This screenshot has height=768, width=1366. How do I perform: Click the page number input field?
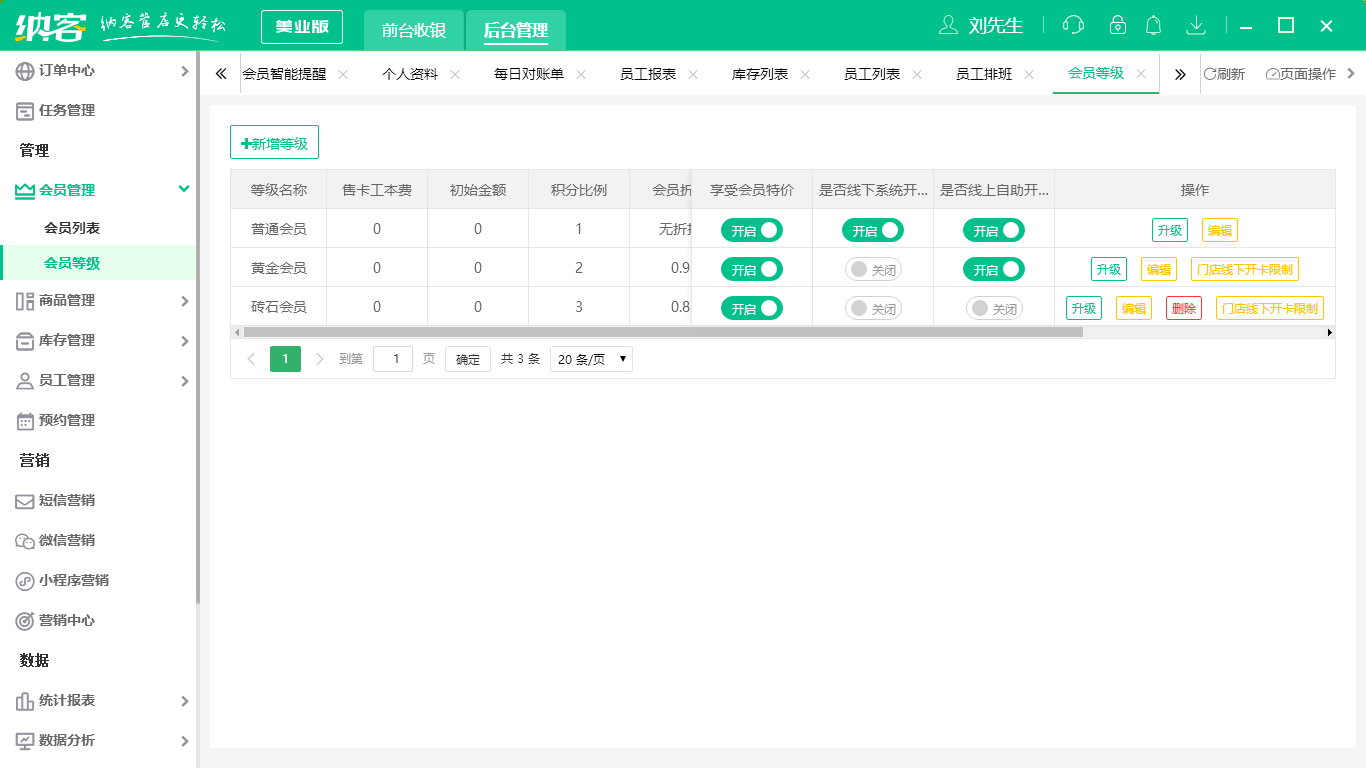(x=392, y=359)
